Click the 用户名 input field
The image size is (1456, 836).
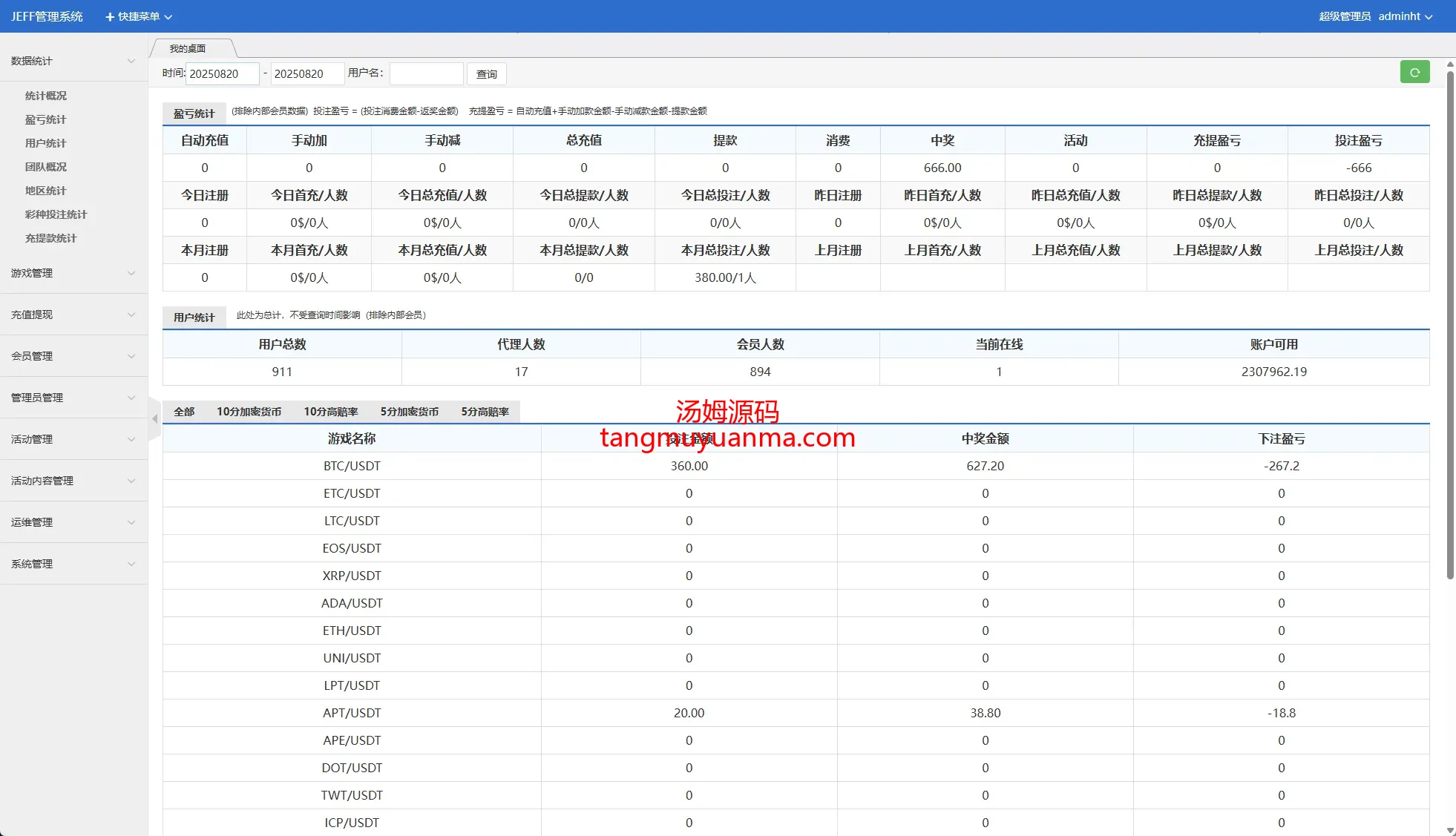coord(426,73)
